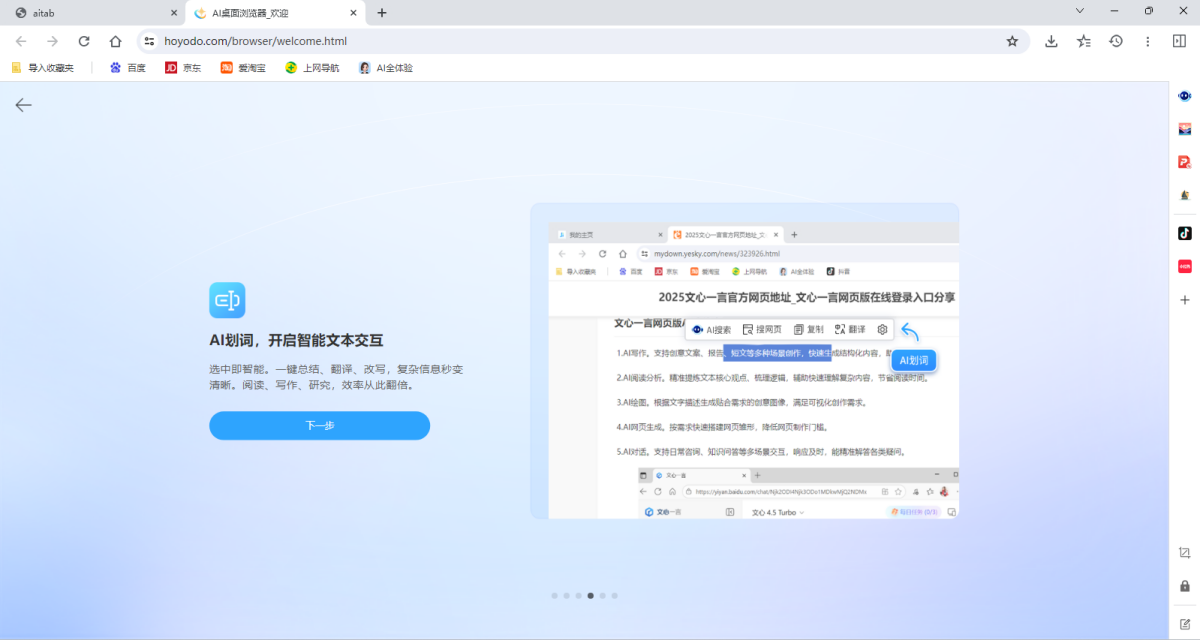Select the highlighted active carousel dot
The width and height of the screenshot is (1200, 640).
[591, 595]
